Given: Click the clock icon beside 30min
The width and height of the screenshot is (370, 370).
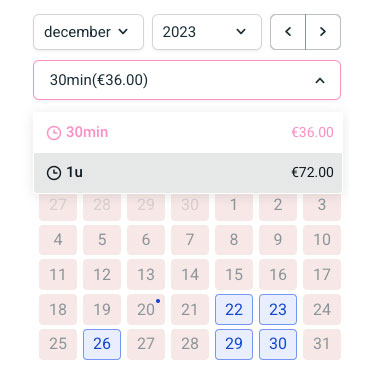Looking at the screenshot, I should (x=54, y=133).
